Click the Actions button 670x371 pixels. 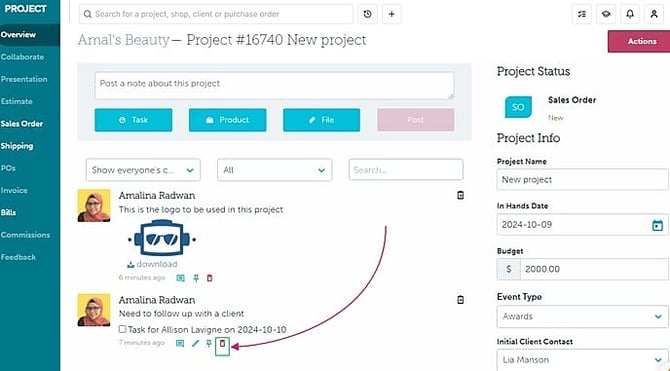click(639, 41)
